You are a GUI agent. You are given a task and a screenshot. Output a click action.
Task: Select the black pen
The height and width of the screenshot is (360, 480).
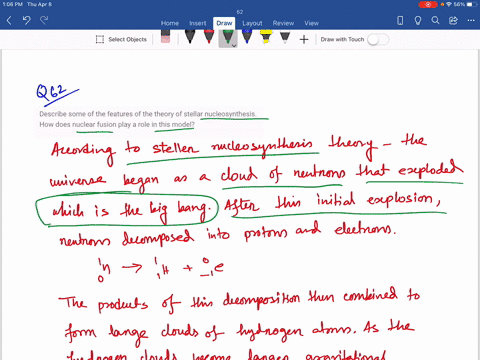click(x=190, y=37)
